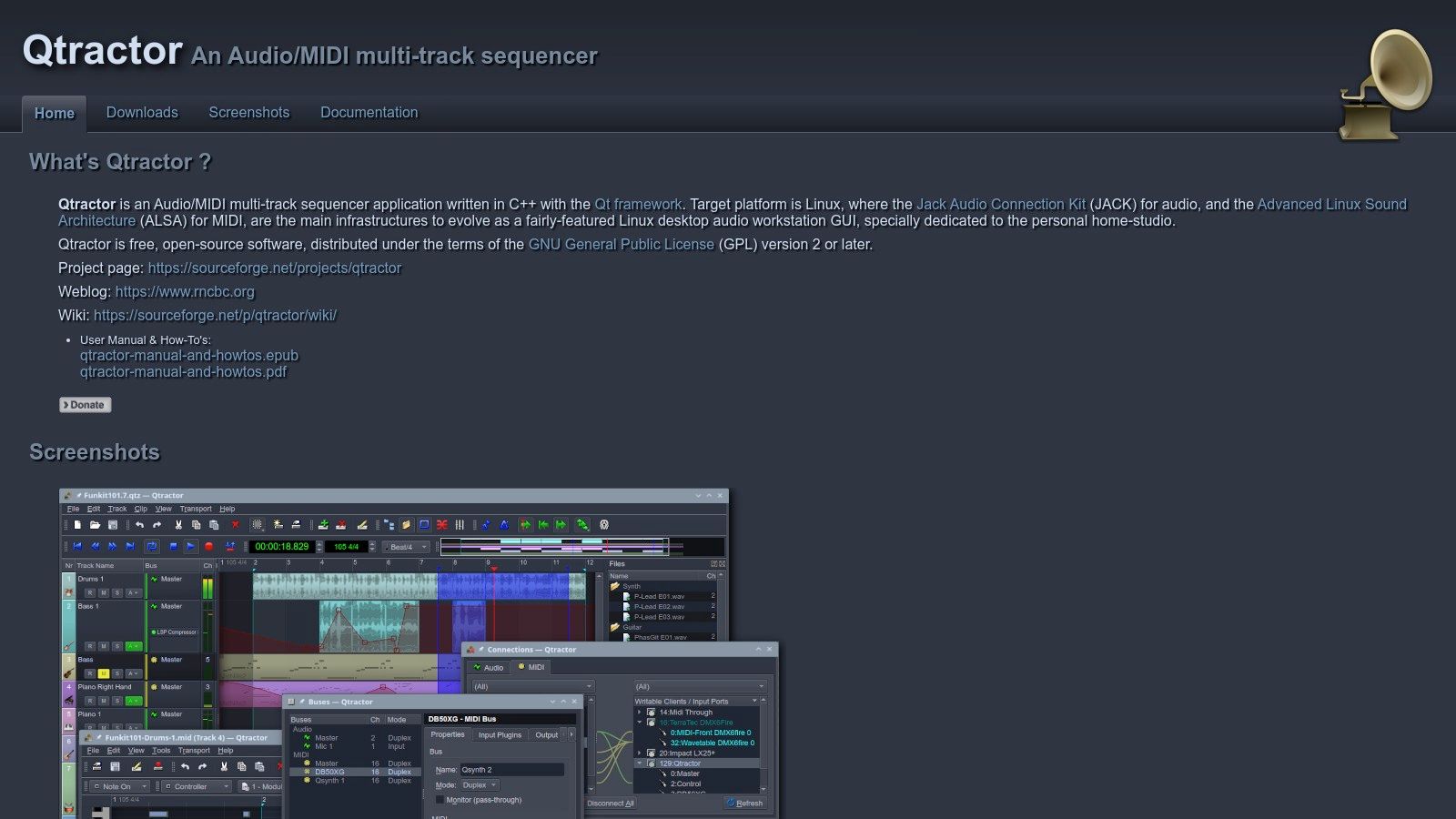
Task: Open the Transport menu in Qtractor
Action: [x=197, y=509]
